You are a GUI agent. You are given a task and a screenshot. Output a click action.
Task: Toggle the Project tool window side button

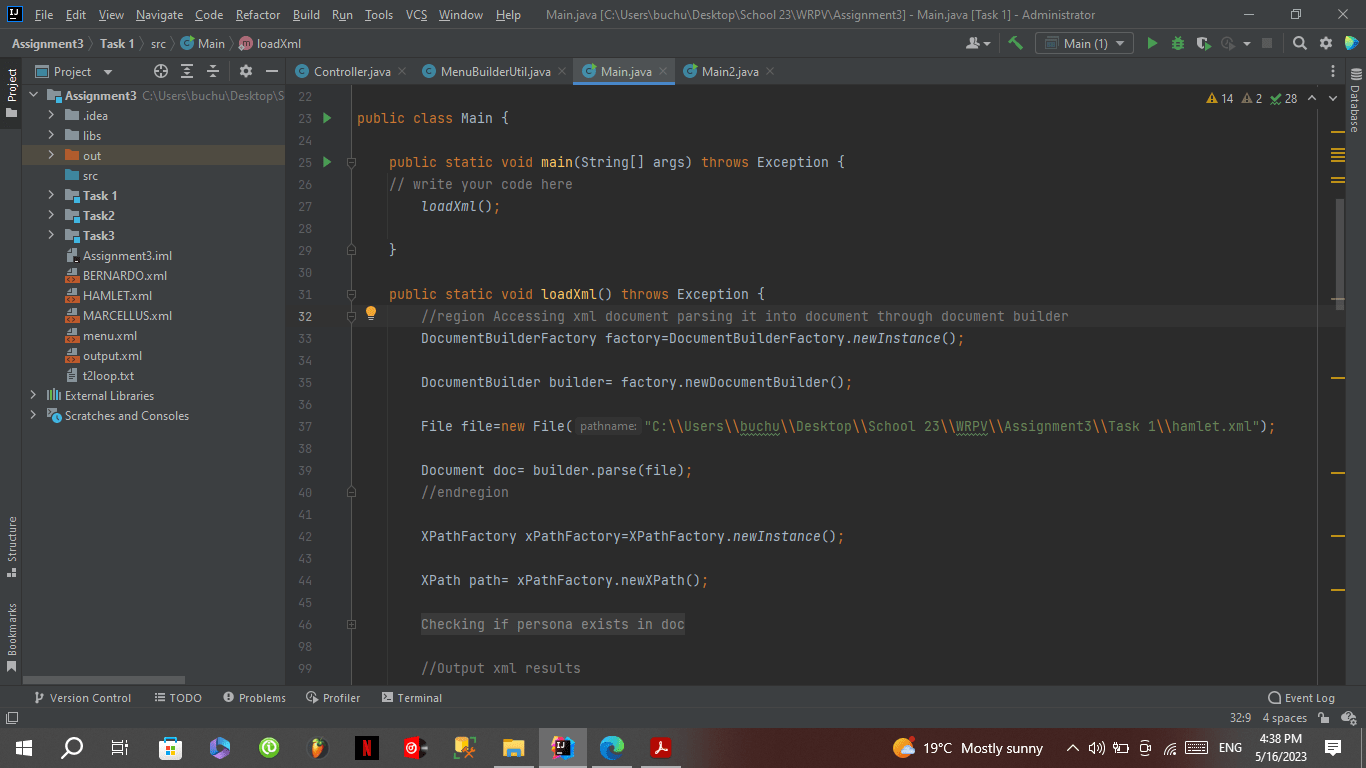click(11, 93)
